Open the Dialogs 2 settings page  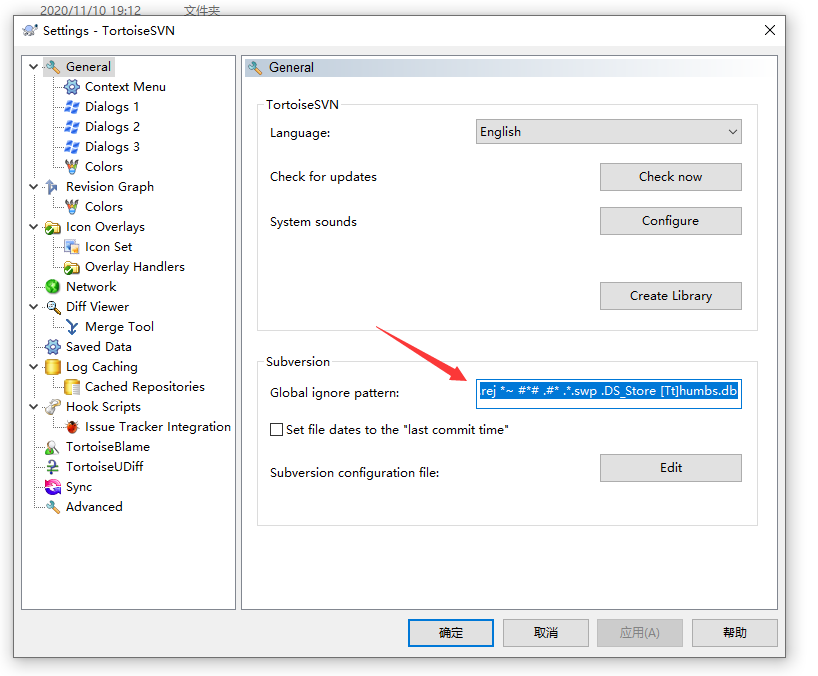coord(112,127)
